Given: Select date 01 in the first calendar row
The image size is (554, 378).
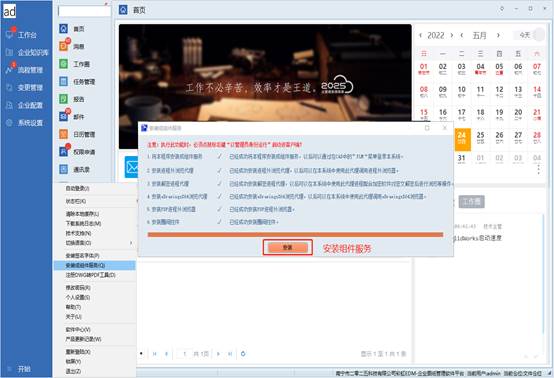Looking at the screenshot, I should (424, 69).
